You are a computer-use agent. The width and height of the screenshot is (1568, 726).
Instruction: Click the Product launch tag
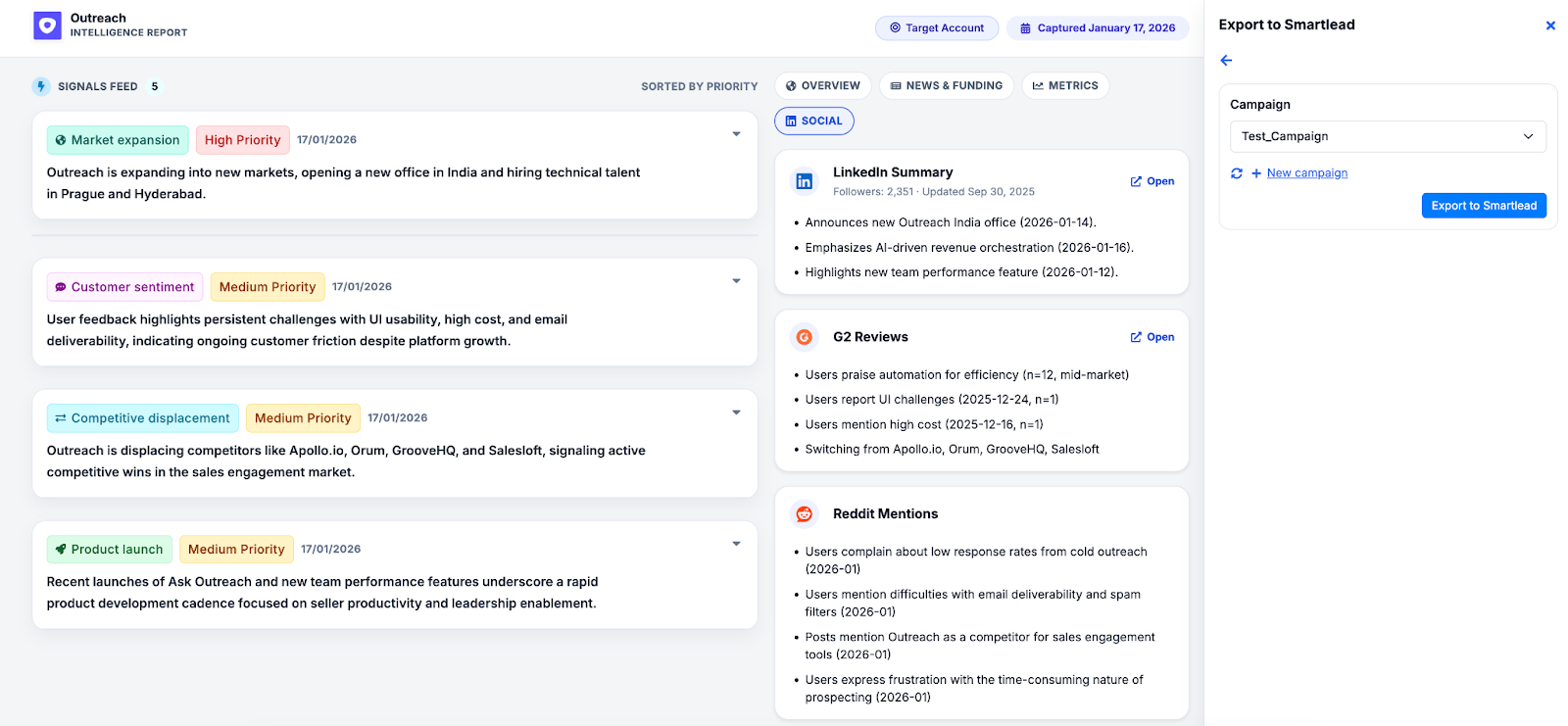point(110,550)
